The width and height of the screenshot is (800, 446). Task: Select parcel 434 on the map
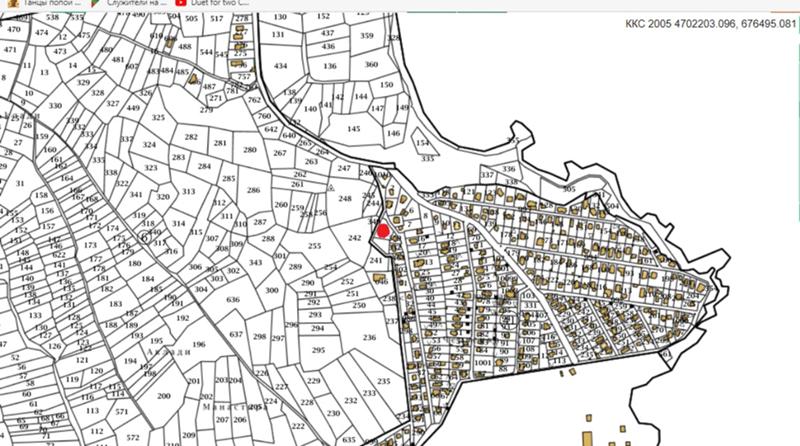coord(281,66)
